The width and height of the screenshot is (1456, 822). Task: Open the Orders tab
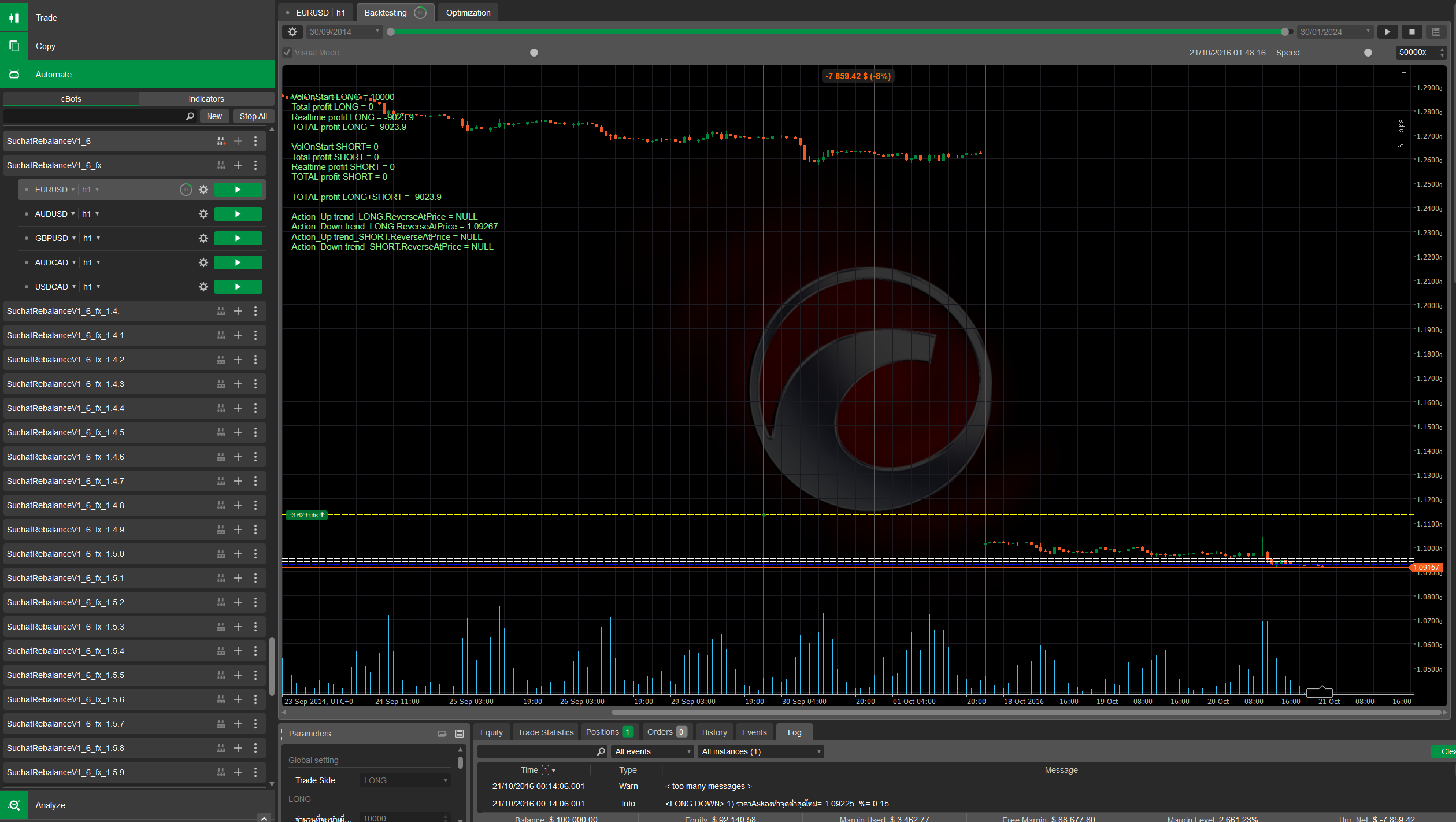click(666, 732)
